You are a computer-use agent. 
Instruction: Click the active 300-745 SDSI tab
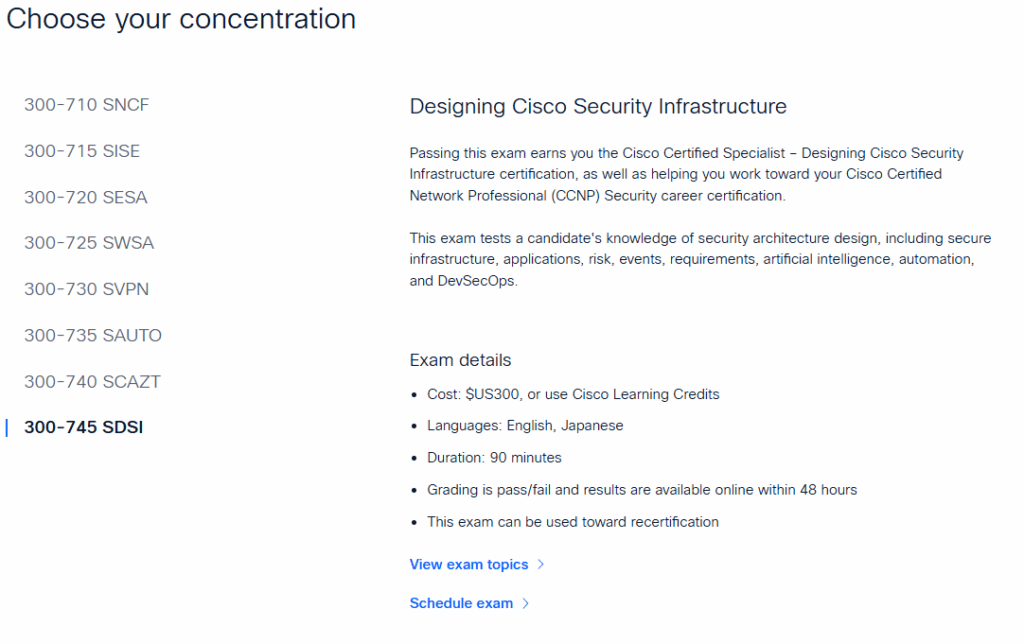84,427
